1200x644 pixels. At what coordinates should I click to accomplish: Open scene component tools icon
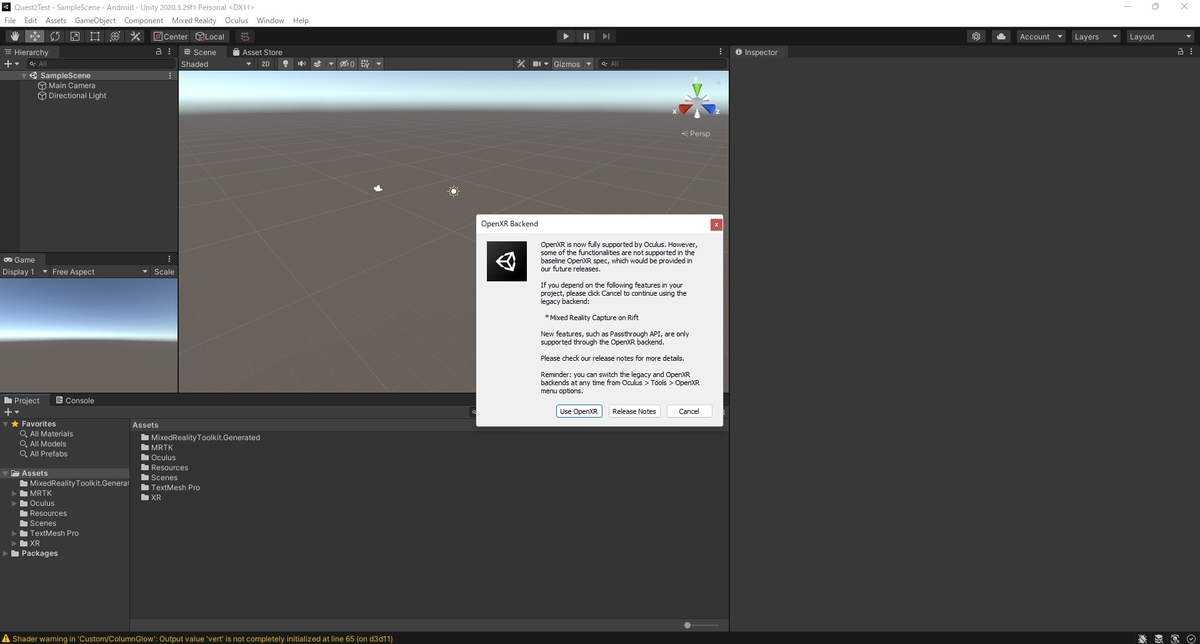tap(521, 64)
